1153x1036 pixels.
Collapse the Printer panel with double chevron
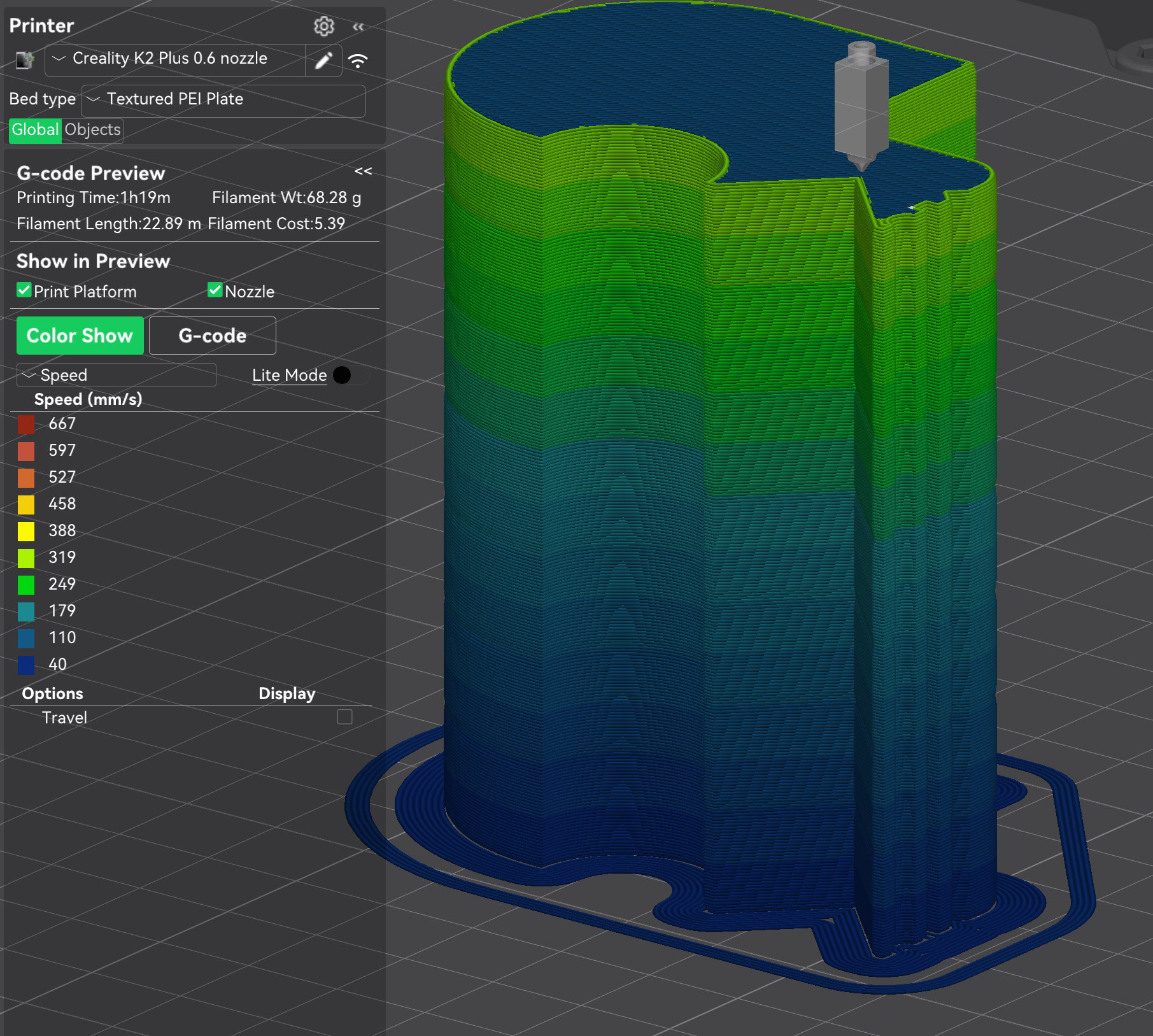pos(358,27)
